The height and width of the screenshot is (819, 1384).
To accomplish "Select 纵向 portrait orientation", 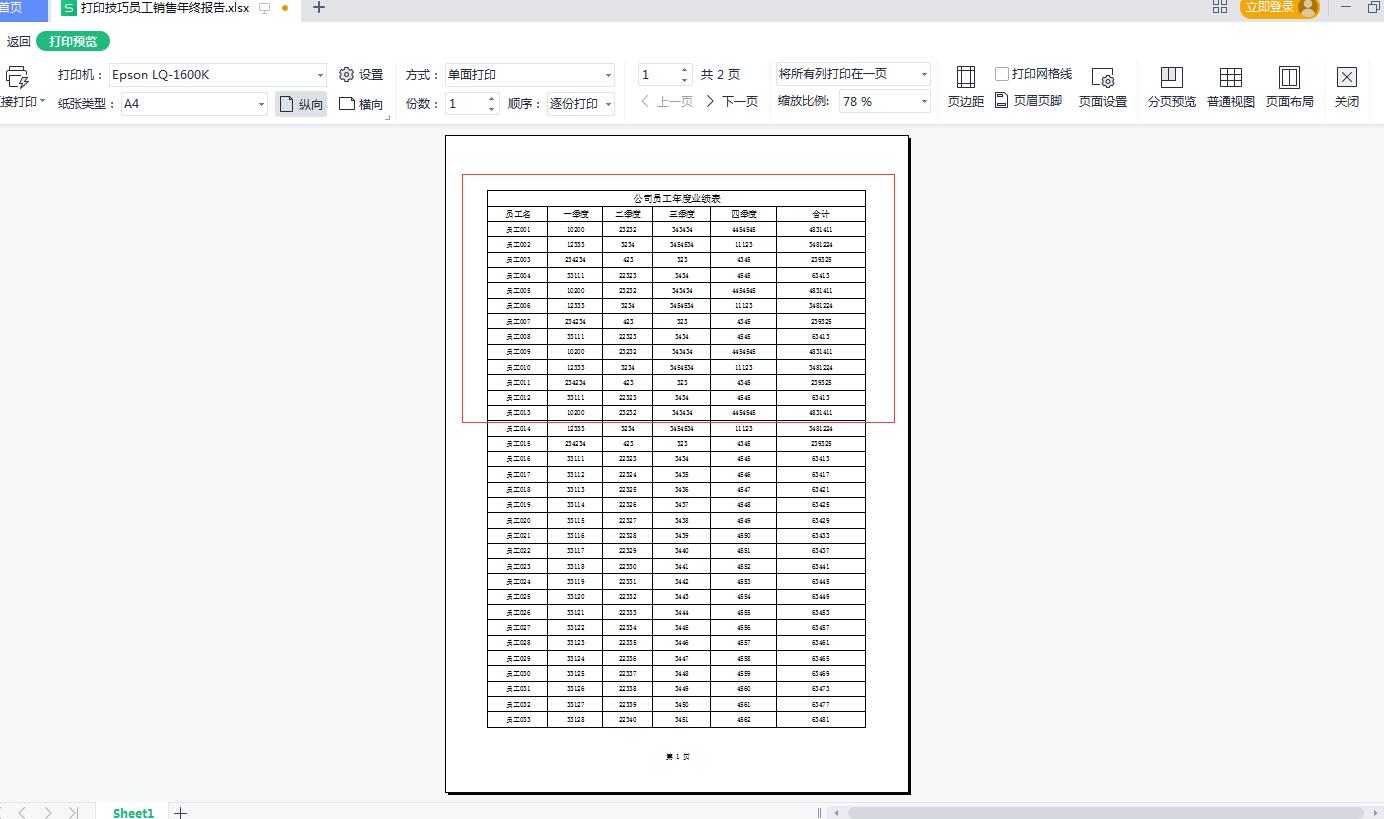I will tap(299, 103).
